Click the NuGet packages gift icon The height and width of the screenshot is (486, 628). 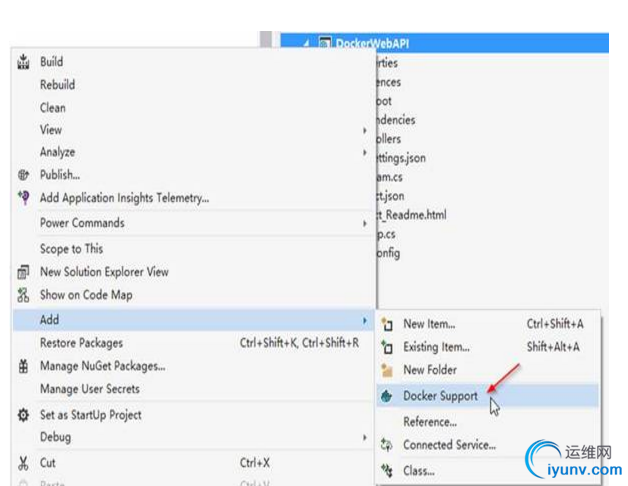pos(23,366)
